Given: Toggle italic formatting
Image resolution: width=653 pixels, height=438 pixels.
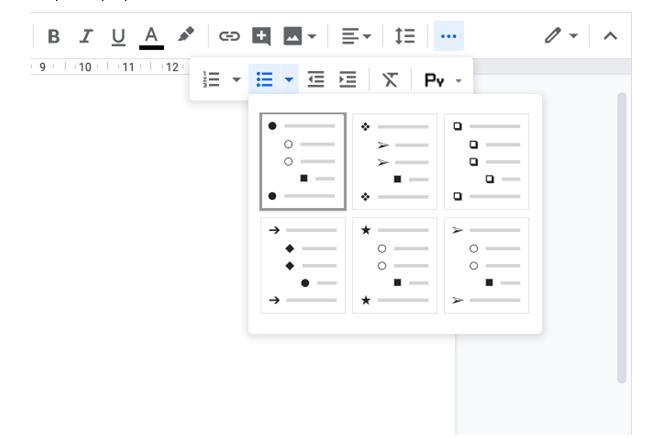Looking at the screenshot, I should 86,36.
